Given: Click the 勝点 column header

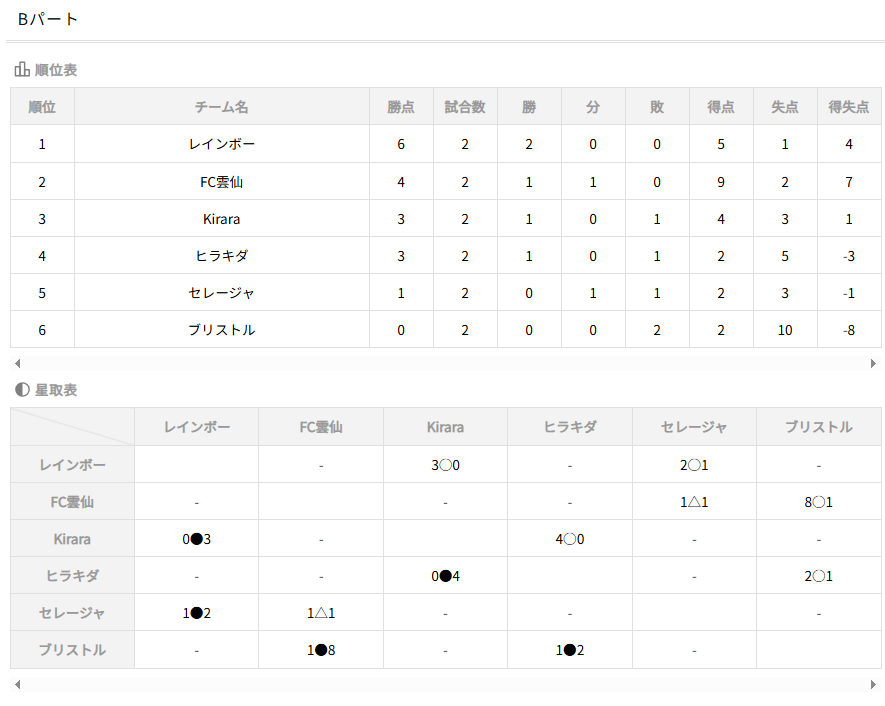Looking at the screenshot, I should (x=401, y=107).
